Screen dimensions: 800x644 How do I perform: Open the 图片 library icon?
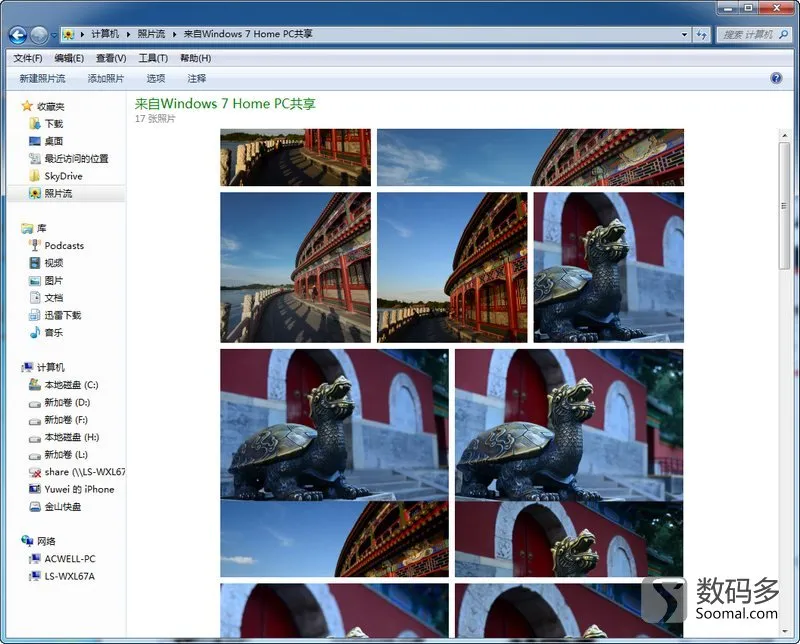35,280
